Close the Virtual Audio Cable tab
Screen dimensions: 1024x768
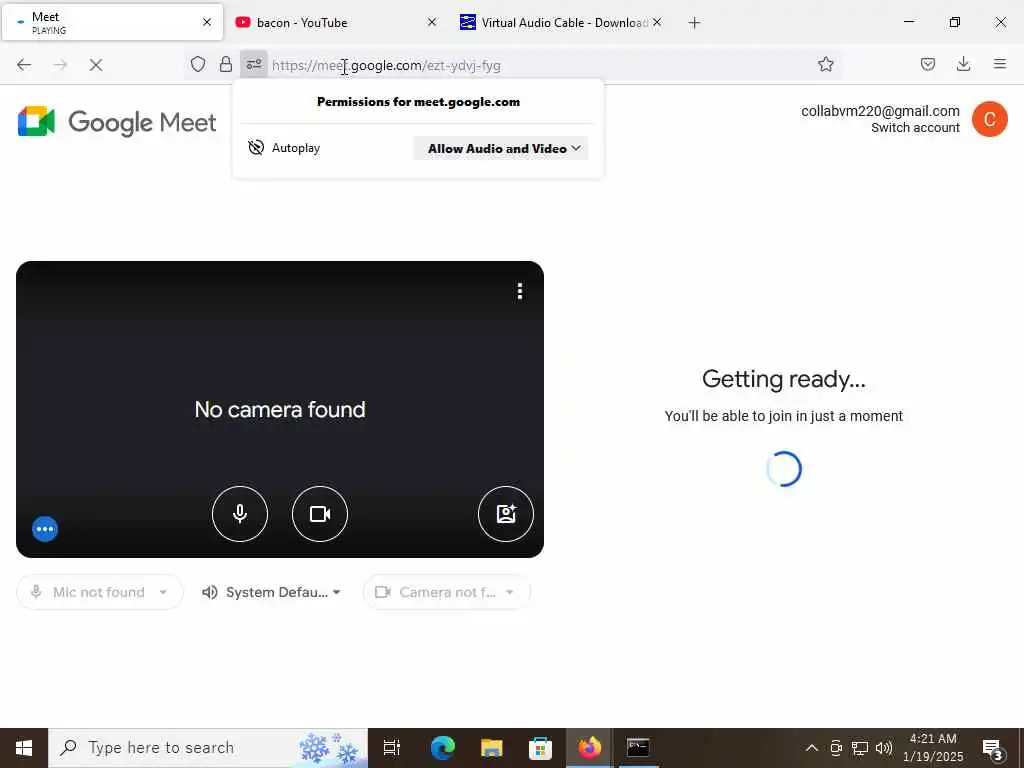tap(657, 22)
